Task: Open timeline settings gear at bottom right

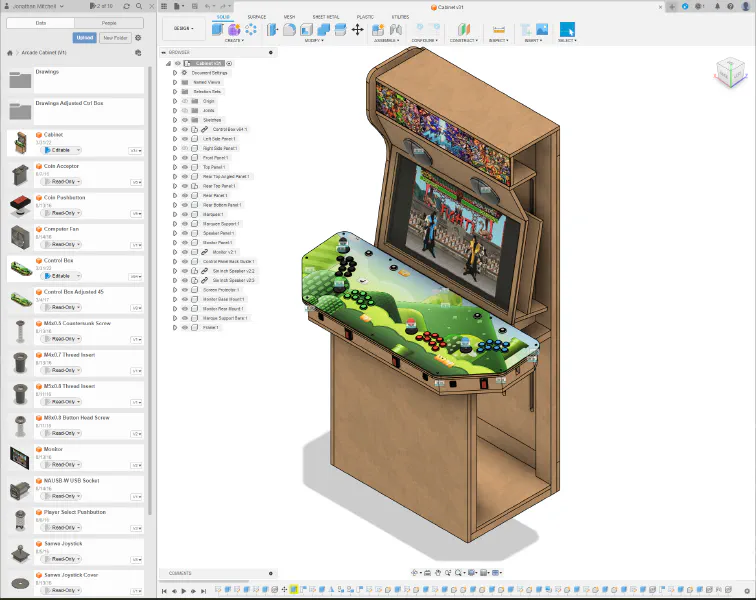Action: tap(747, 591)
